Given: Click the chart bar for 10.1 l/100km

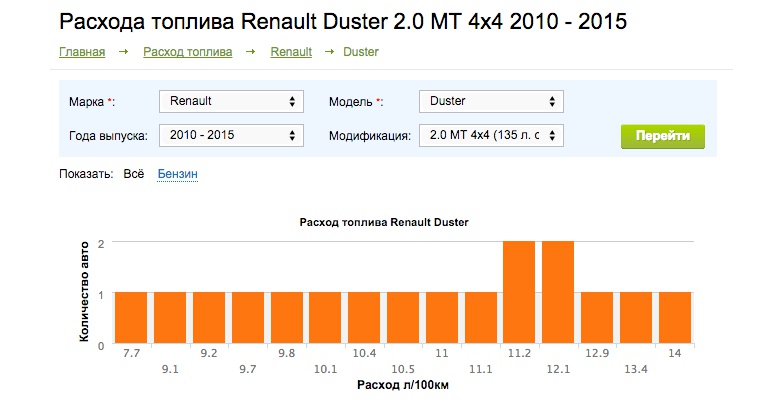Looking at the screenshot, I should pyautogui.click(x=325, y=318).
